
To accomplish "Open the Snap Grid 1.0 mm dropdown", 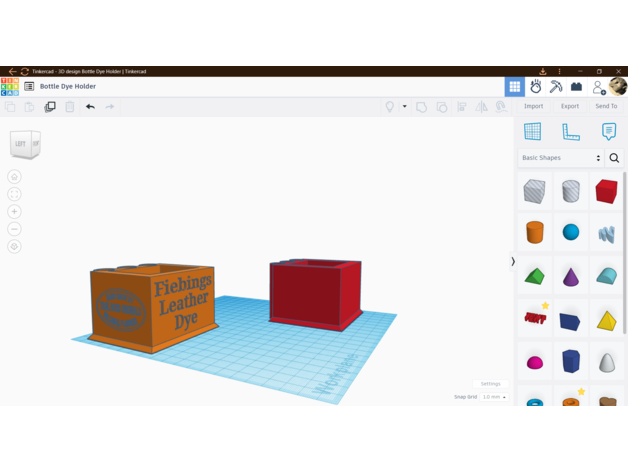I will click(x=494, y=397).
